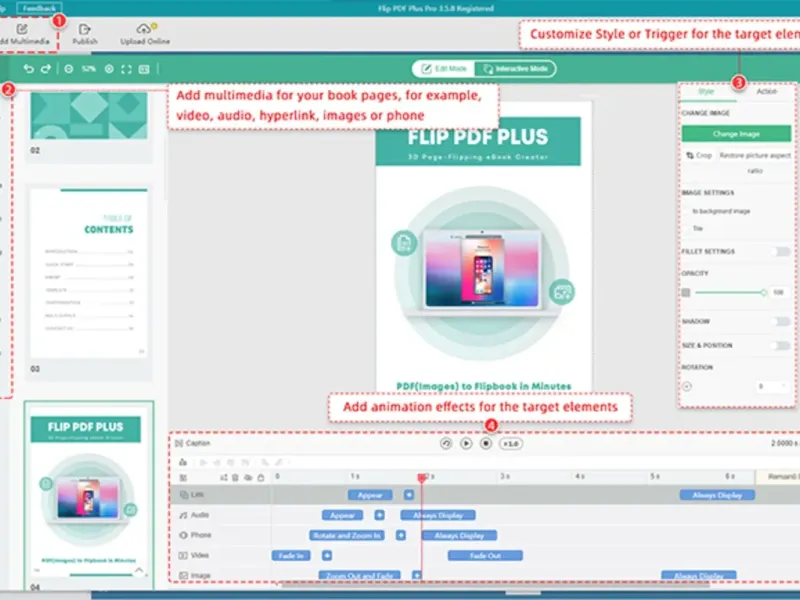Viewport: 800px width, 600px height.
Task: Click the Appear block on Audio row
Action: click(x=342, y=515)
